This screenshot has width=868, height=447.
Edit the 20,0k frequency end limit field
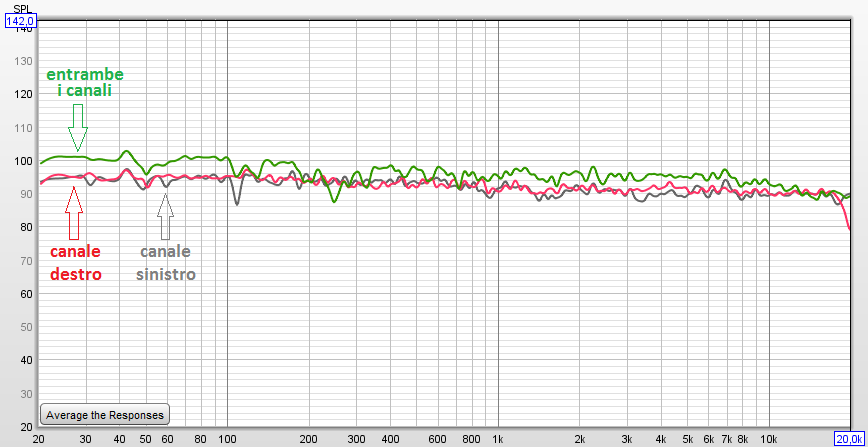click(850, 439)
